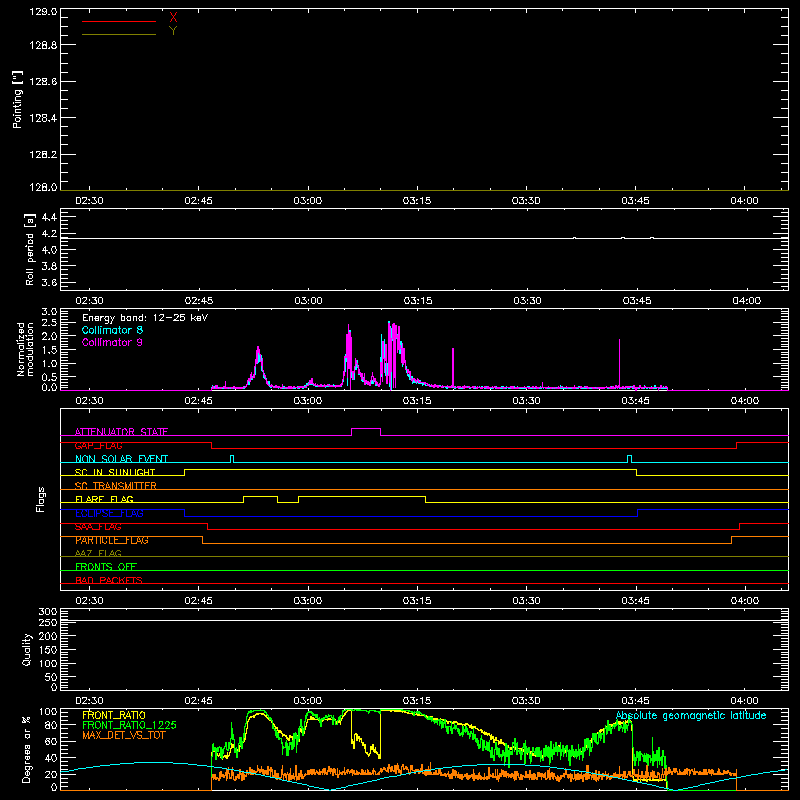Click the GAP_FLAG label
Viewport: 800px width, 800px height.
[x=98, y=445]
